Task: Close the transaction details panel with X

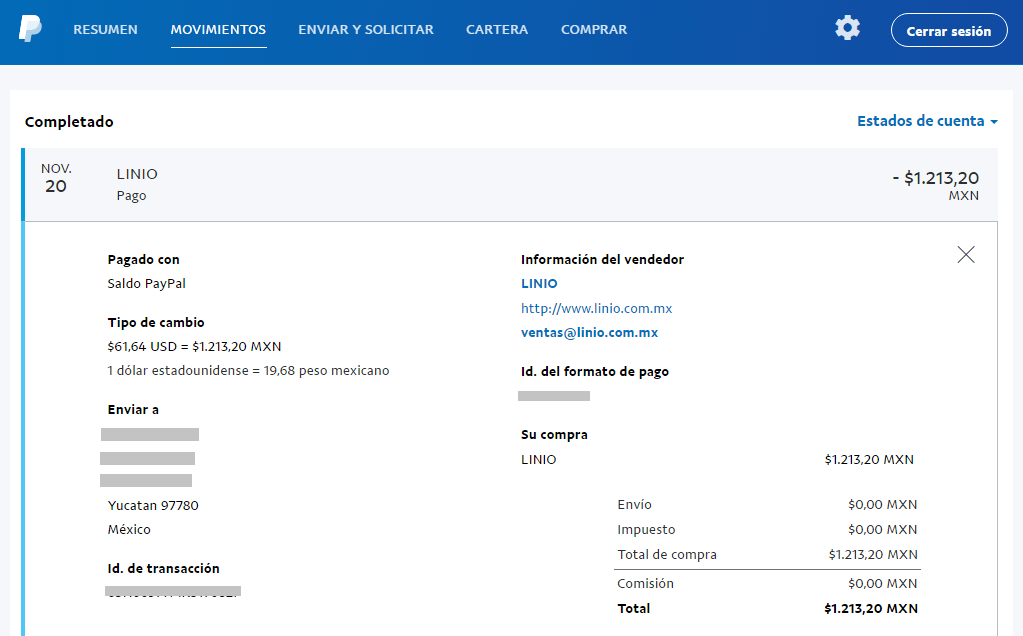Action: (966, 254)
